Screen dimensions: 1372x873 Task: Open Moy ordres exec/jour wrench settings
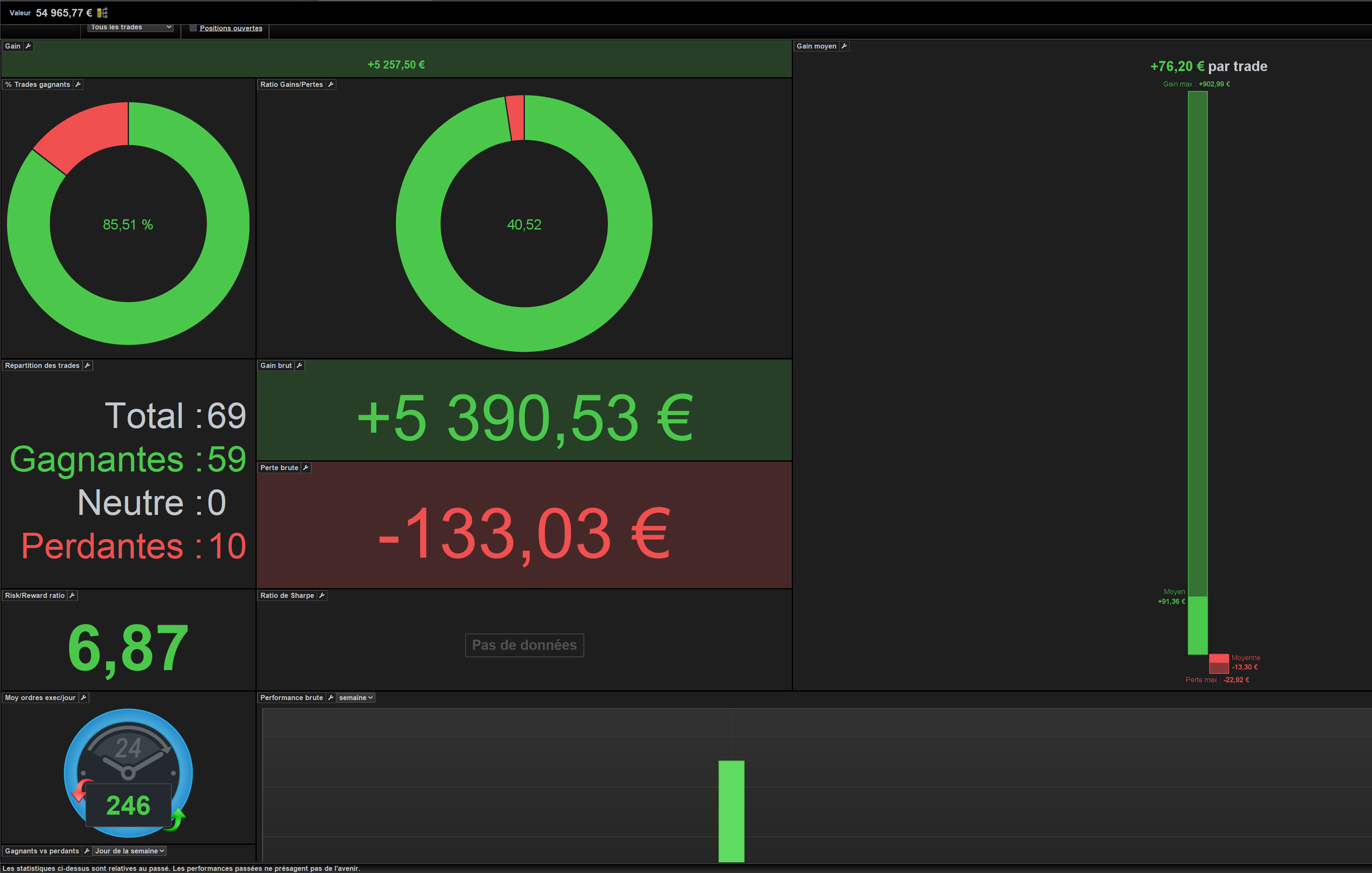[83, 698]
